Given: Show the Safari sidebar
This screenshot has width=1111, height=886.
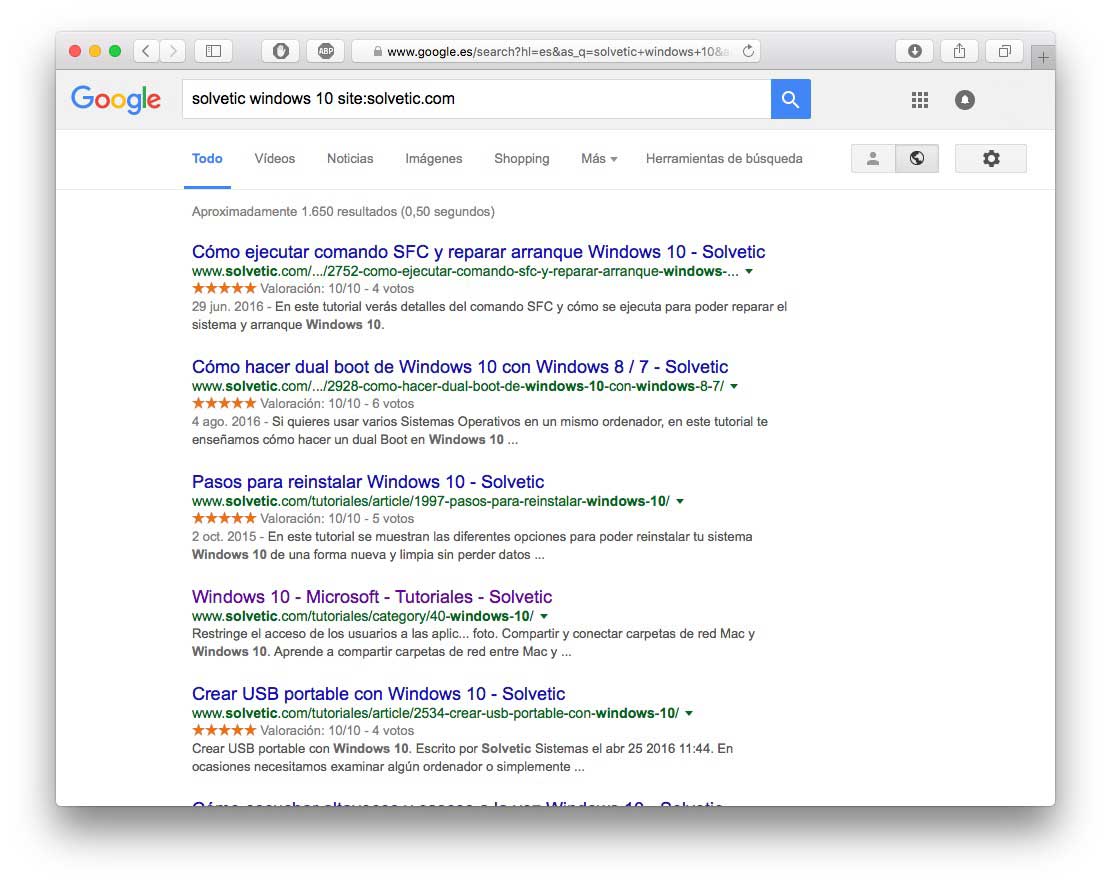Looking at the screenshot, I should pyautogui.click(x=213, y=51).
